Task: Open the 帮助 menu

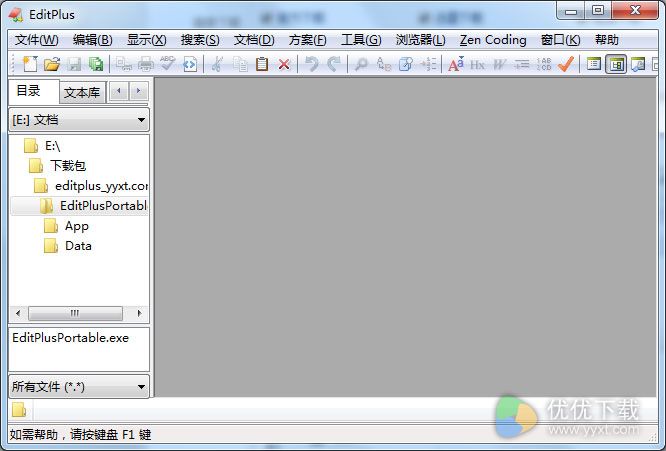Action: [x=607, y=40]
